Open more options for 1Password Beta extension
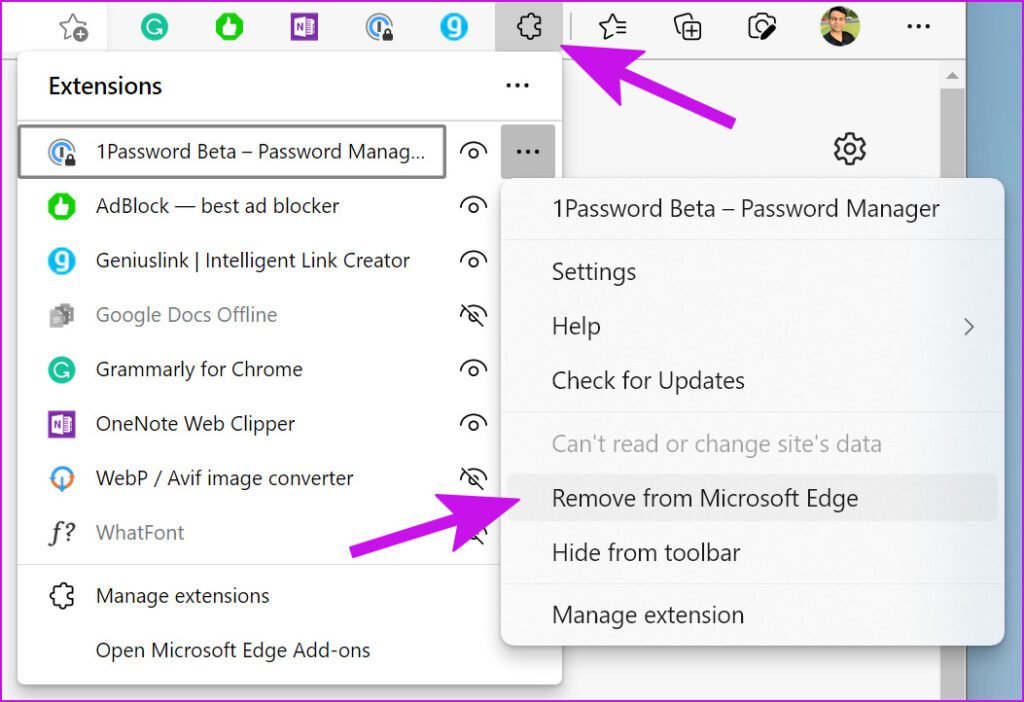The width and height of the screenshot is (1024, 702). click(x=528, y=151)
